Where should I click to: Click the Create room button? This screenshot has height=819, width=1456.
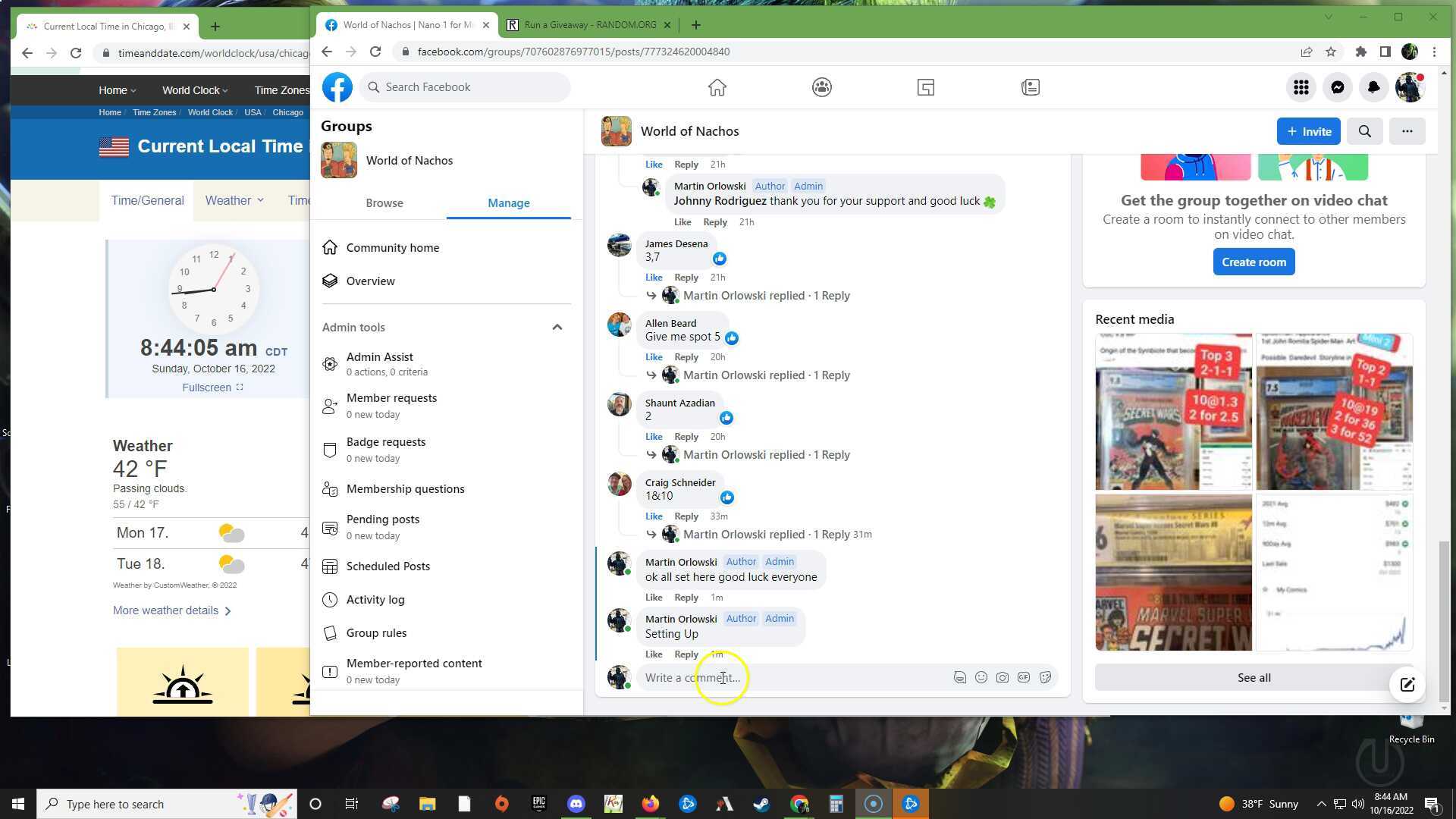[x=1254, y=262]
